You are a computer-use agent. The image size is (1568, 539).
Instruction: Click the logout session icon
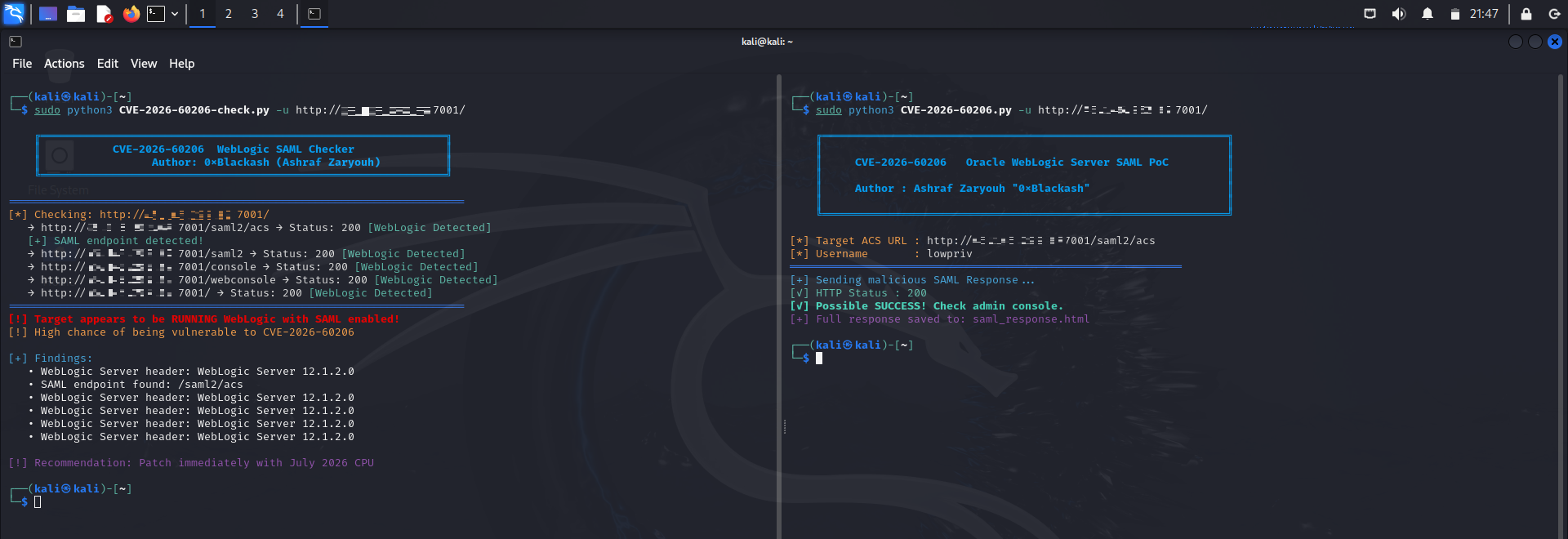coord(1555,14)
